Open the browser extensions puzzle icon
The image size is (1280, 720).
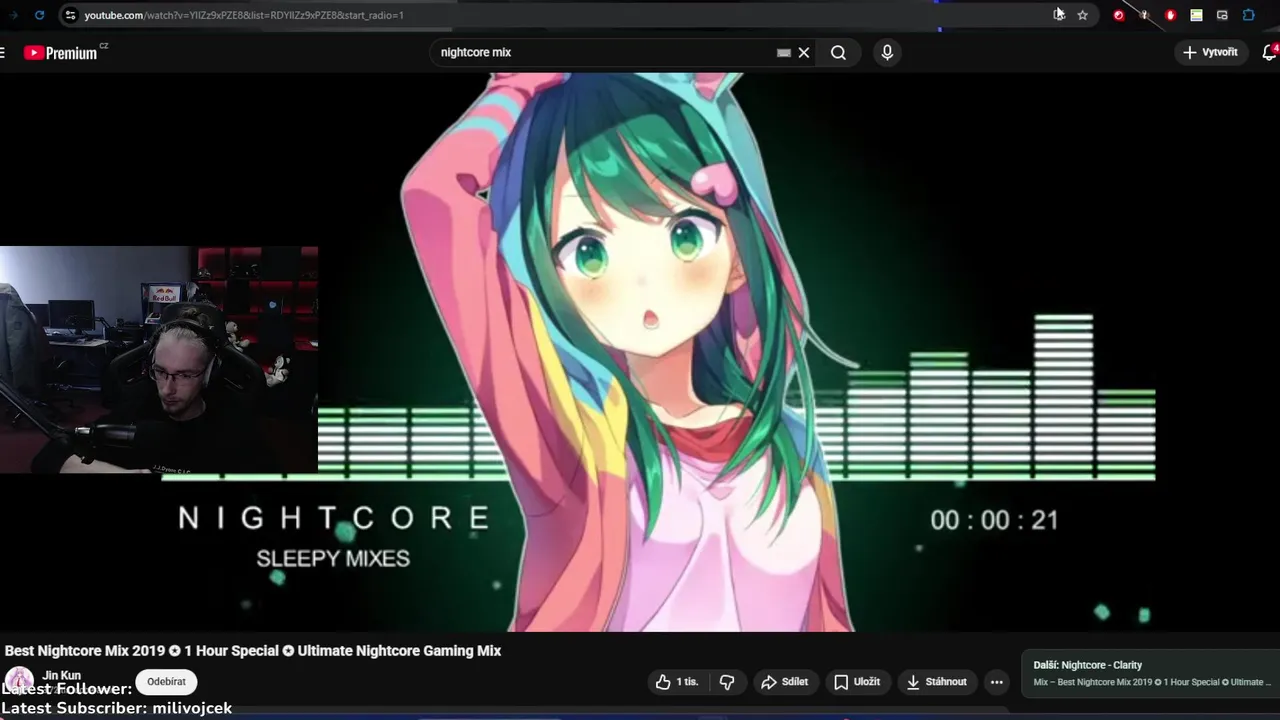pos(1248,15)
